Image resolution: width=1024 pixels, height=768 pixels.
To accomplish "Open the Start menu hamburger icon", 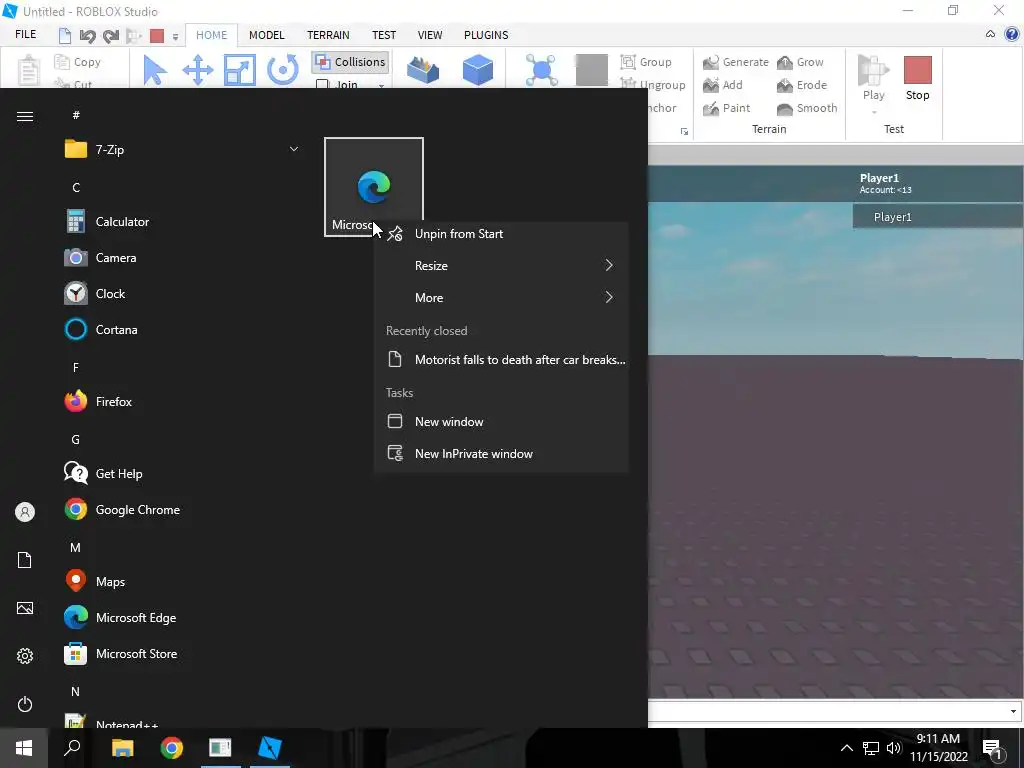I will (x=25, y=116).
